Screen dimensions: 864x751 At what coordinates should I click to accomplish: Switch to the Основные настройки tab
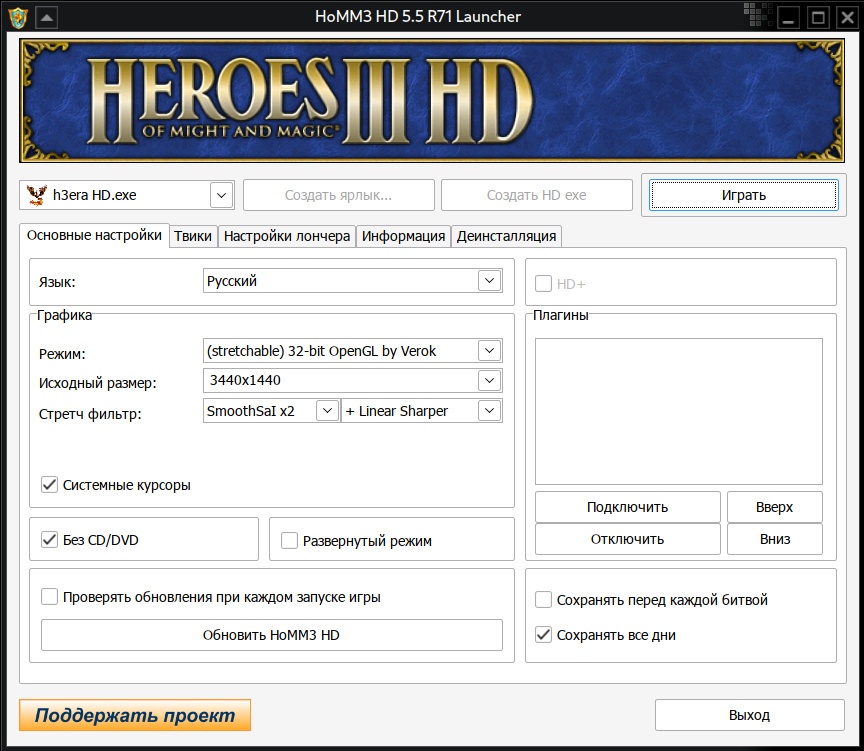(x=94, y=235)
